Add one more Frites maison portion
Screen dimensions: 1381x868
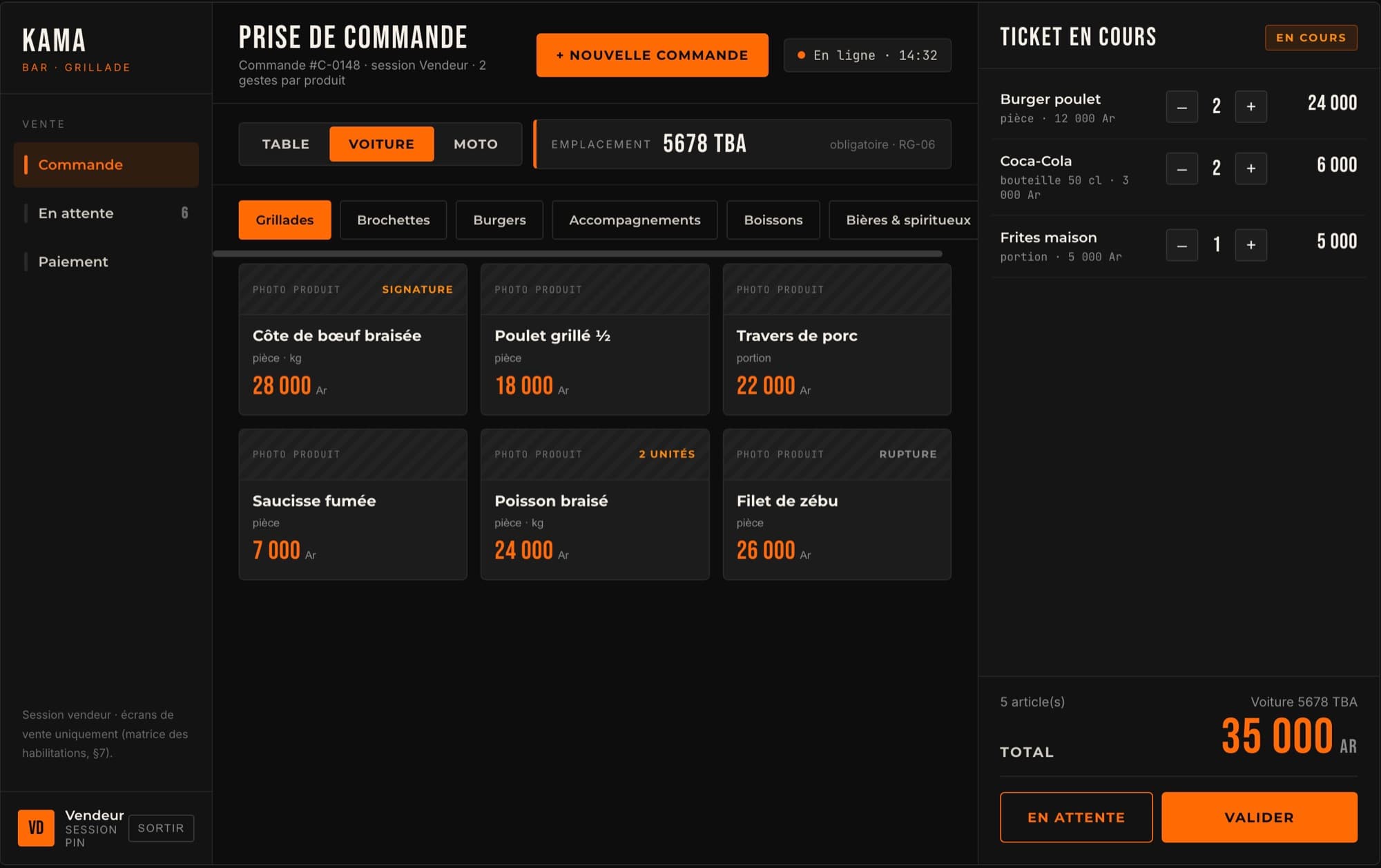(x=1250, y=245)
